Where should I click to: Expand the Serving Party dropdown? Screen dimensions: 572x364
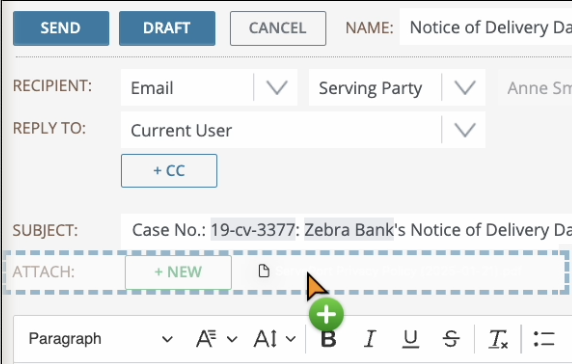coord(464,88)
